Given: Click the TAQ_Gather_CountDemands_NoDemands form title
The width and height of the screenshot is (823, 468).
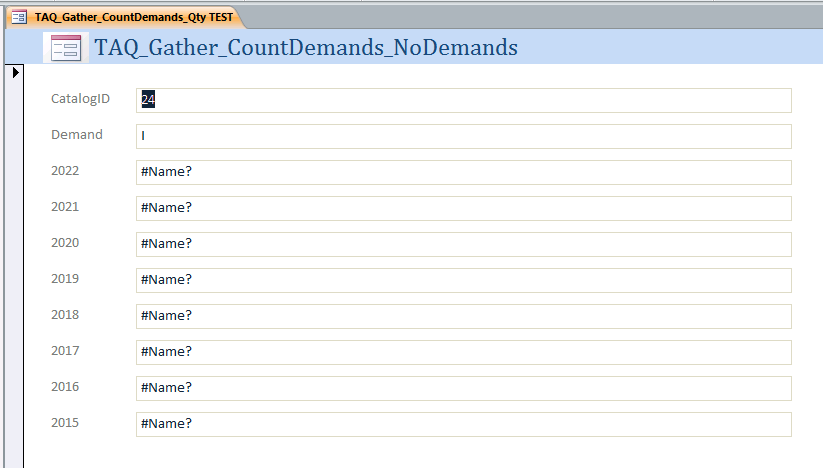Looking at the screenshot, I should click(x=306, y=48).
